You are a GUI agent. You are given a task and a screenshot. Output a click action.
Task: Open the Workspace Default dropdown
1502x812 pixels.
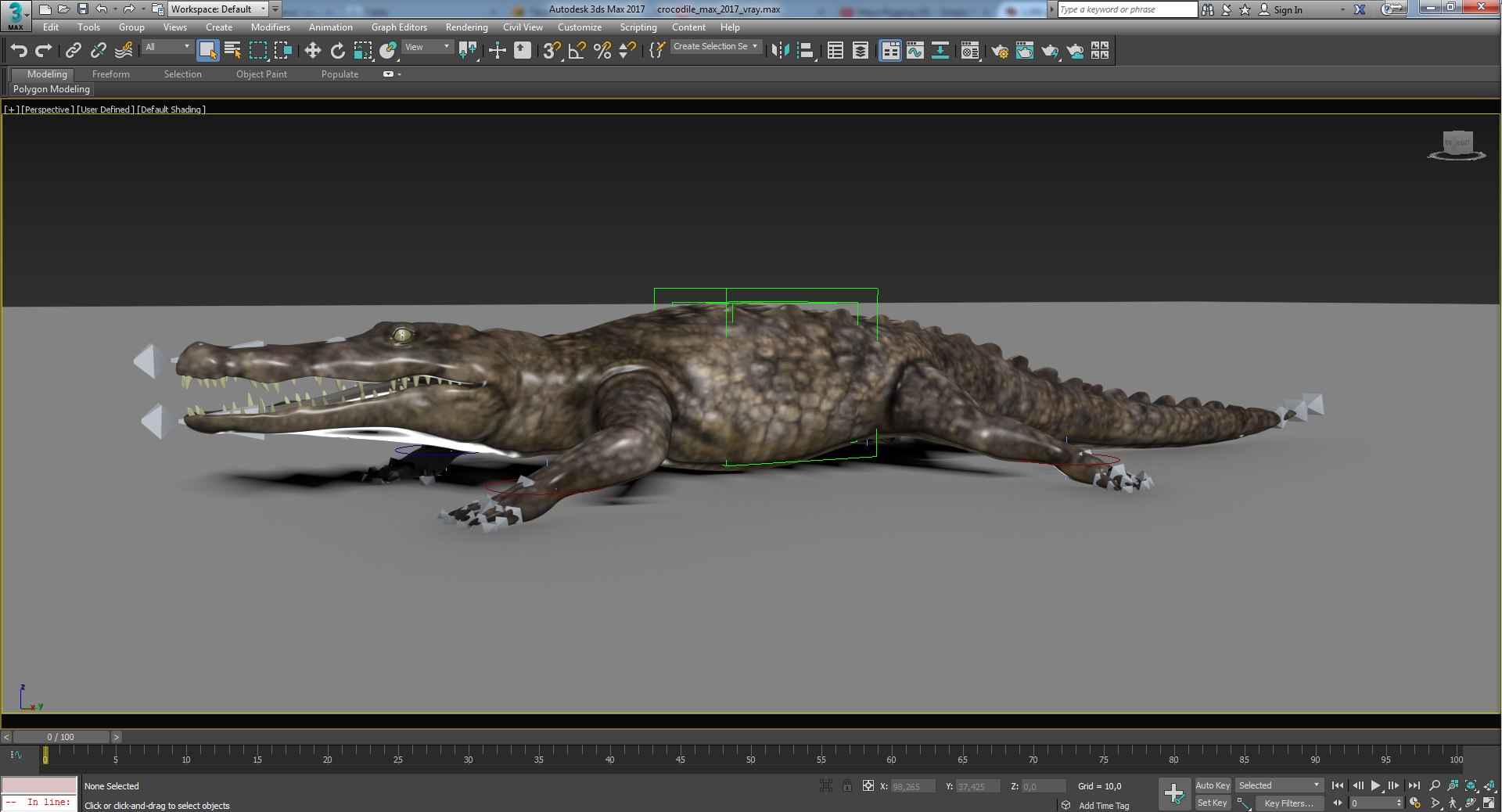[x=218, y=9]
